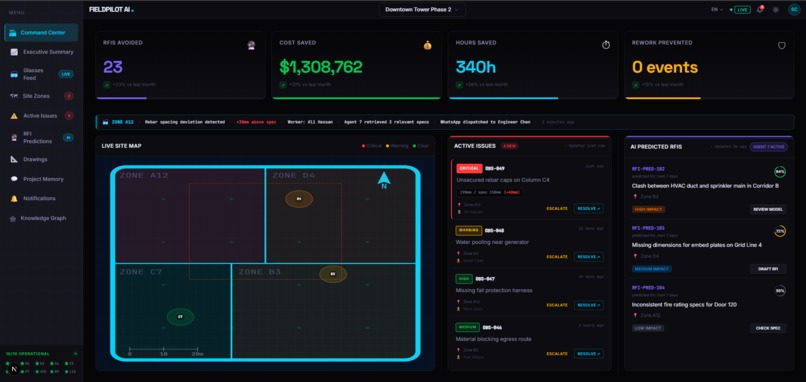806x382 pixels.
Task: Open Site Zones from sidebar
Action: coord(41,96)
